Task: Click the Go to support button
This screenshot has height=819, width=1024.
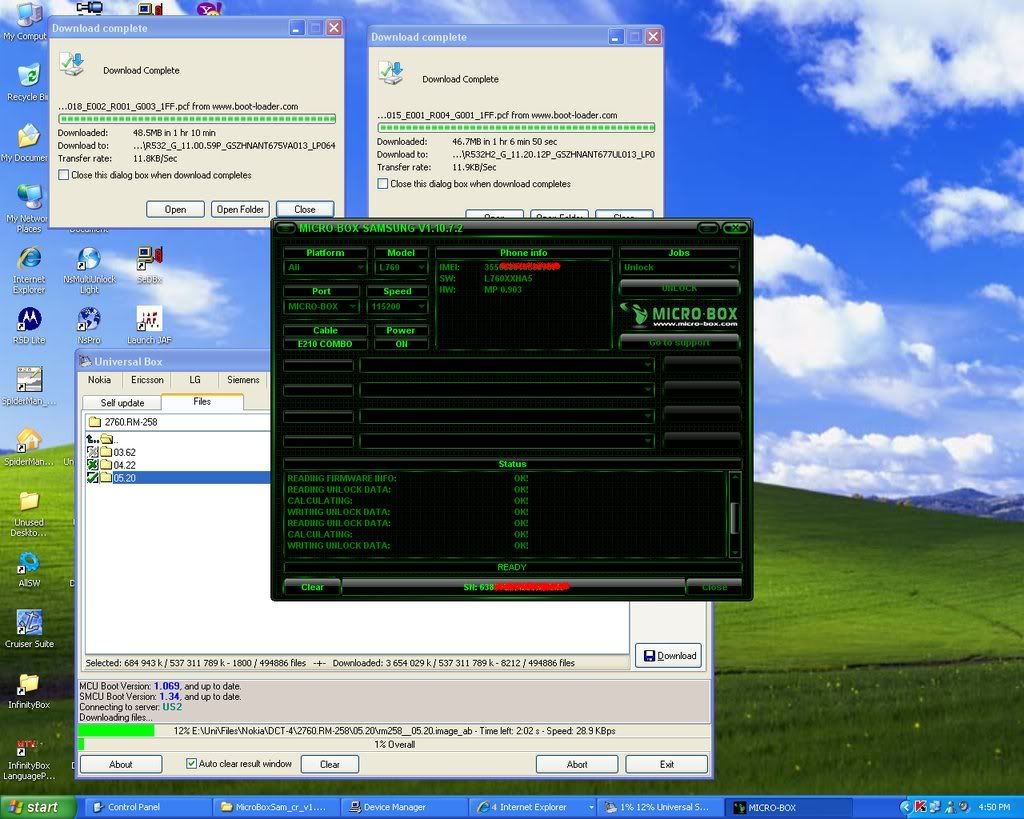Action: click(679, 342)
